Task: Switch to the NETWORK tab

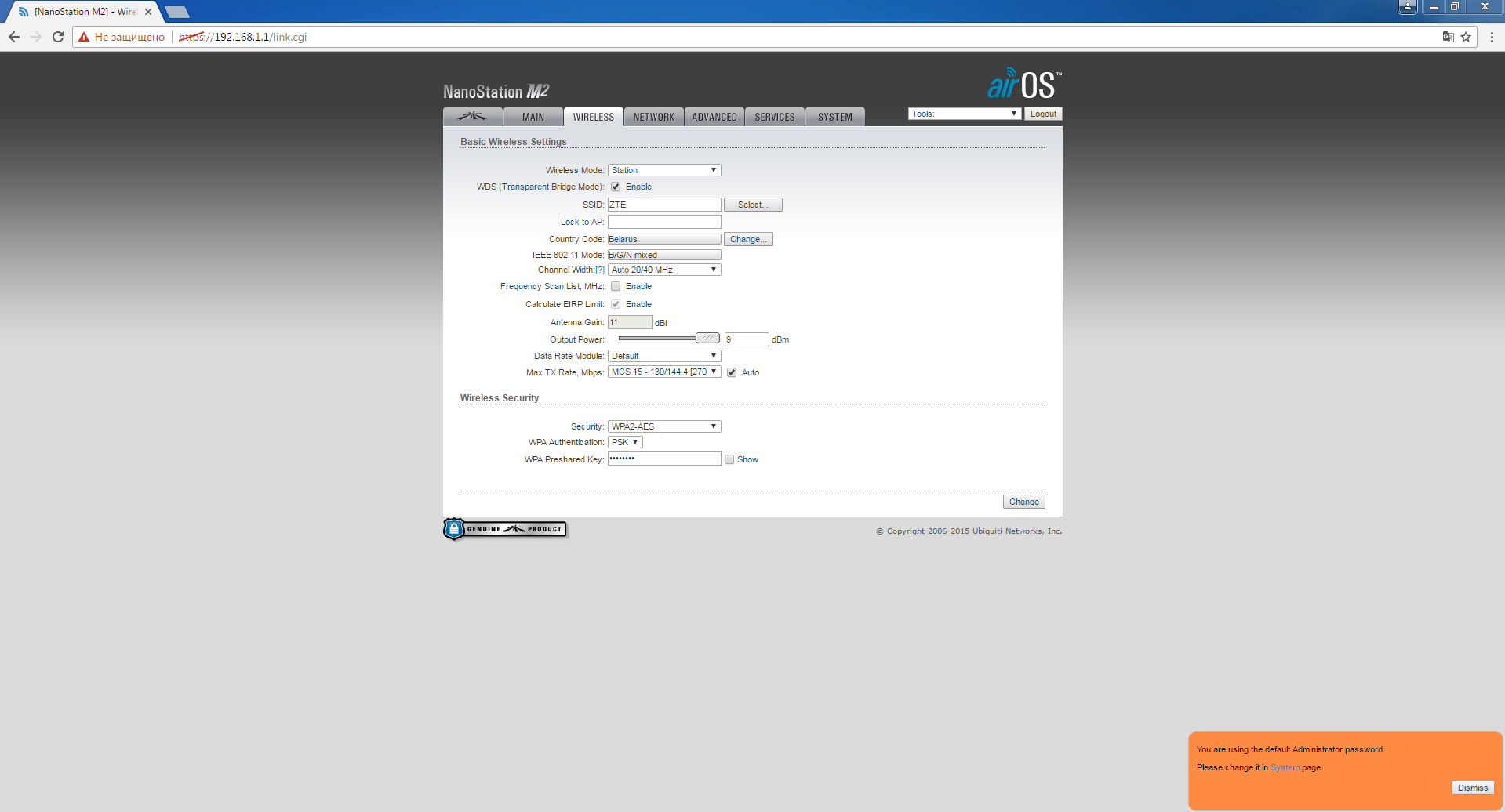Action: pyautogui.click(x=654, y=117)
